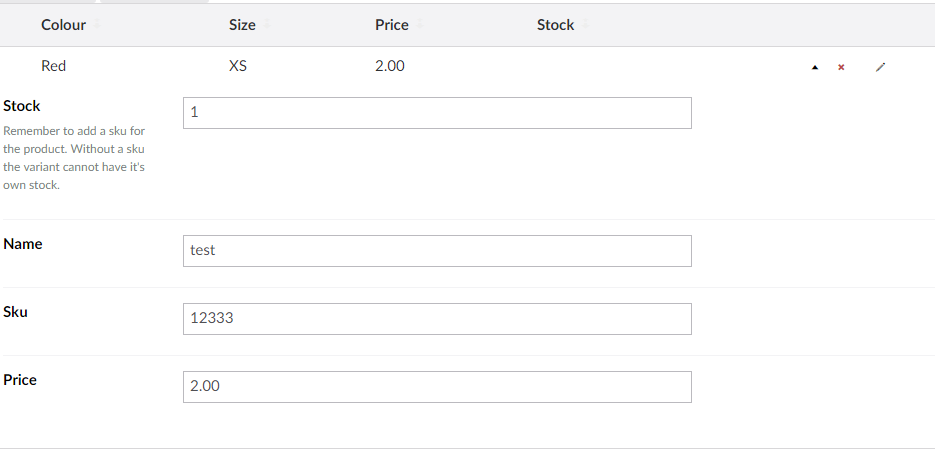Edit the variant with pencil icon
Image resolution: width=935 pixels, height=449 pixels.
(881, 67)
